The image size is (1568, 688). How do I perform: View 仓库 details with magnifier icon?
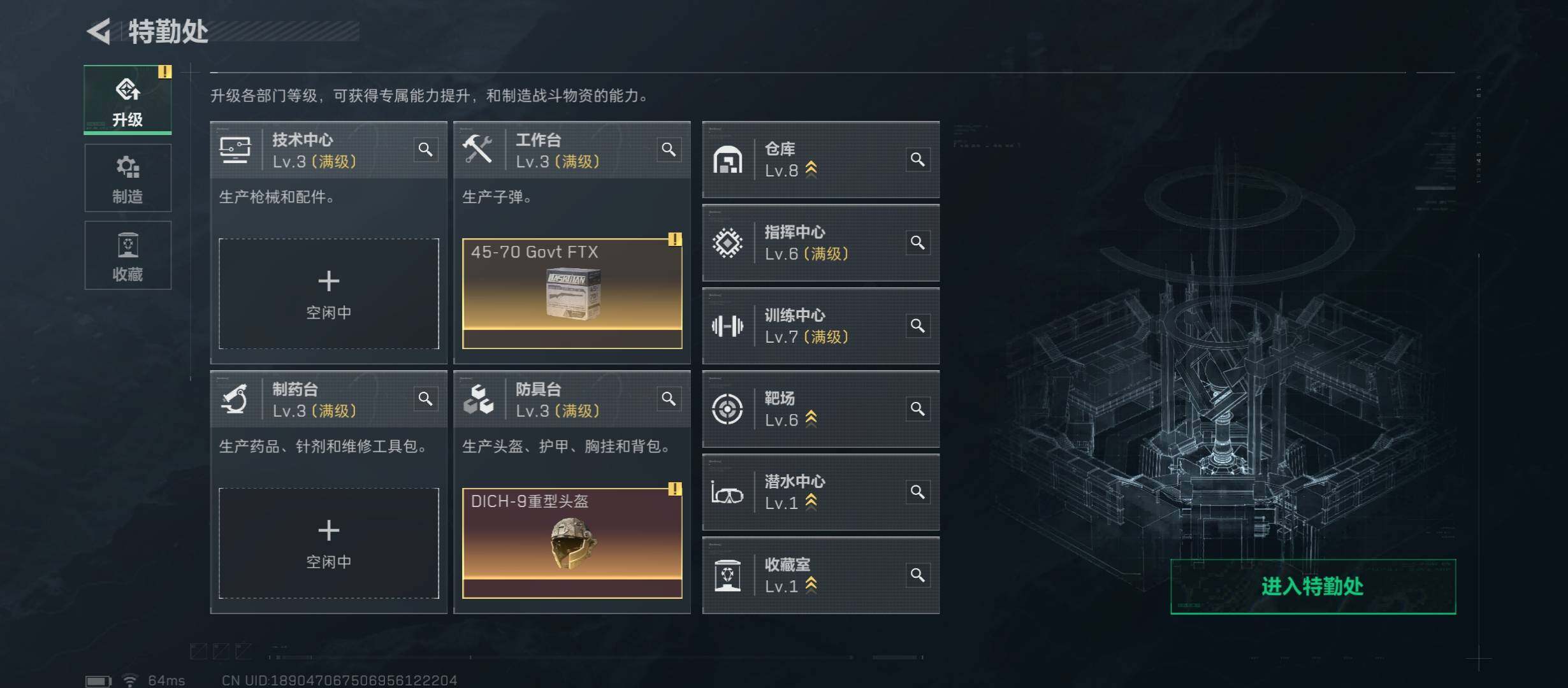pyautogui.click(x=917, y=159)
